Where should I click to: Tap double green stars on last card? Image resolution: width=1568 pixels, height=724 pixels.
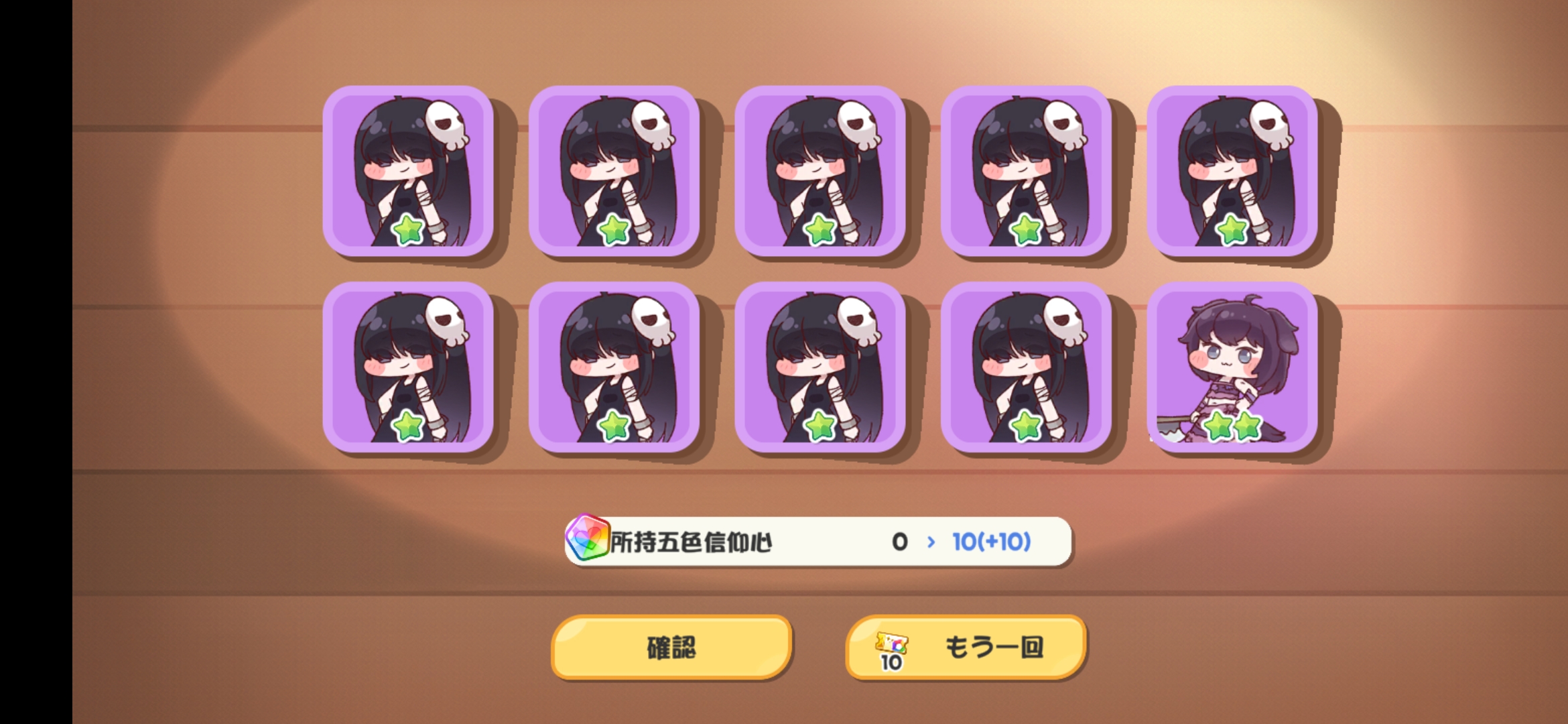[1232, 426]
